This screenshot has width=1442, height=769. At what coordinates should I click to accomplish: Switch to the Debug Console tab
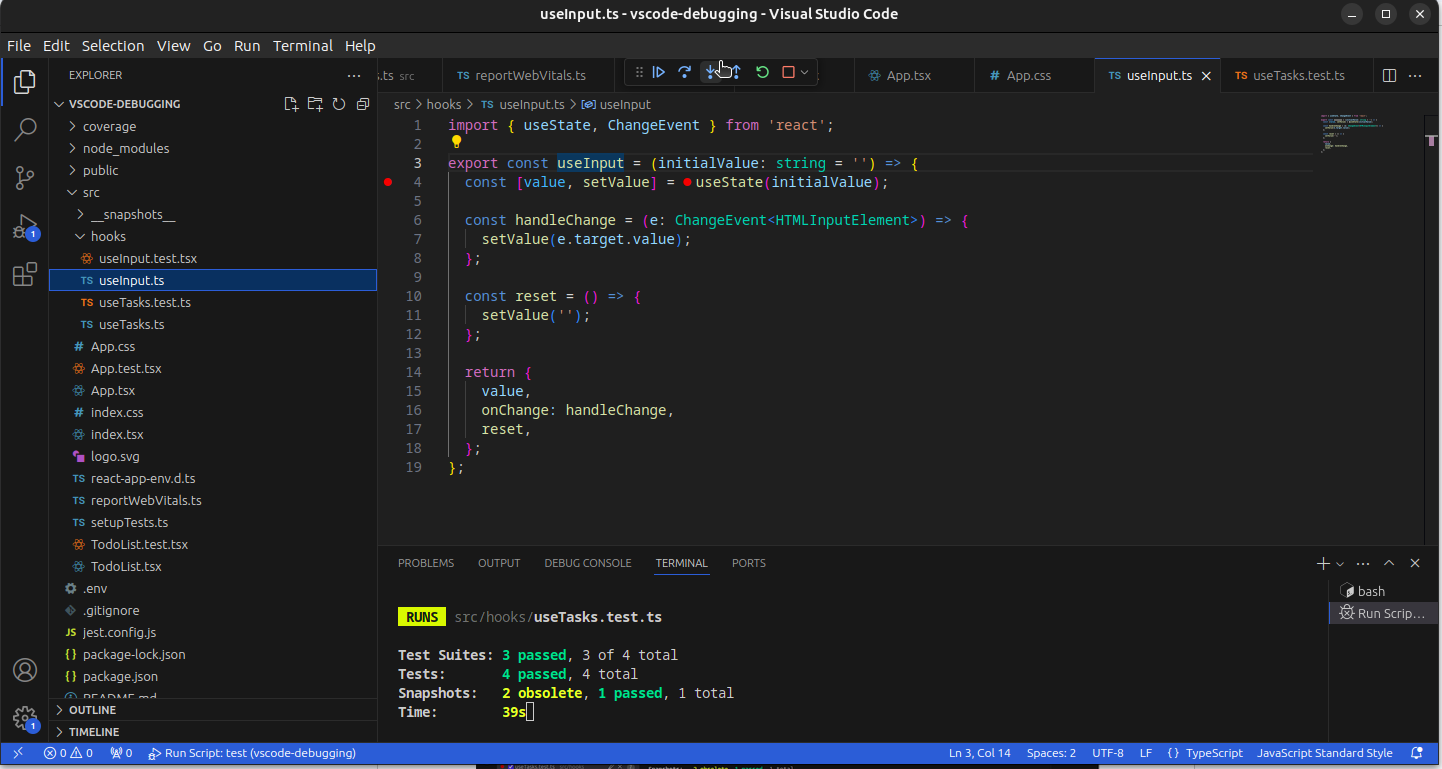pyautogui.click(x=587, y=563)
